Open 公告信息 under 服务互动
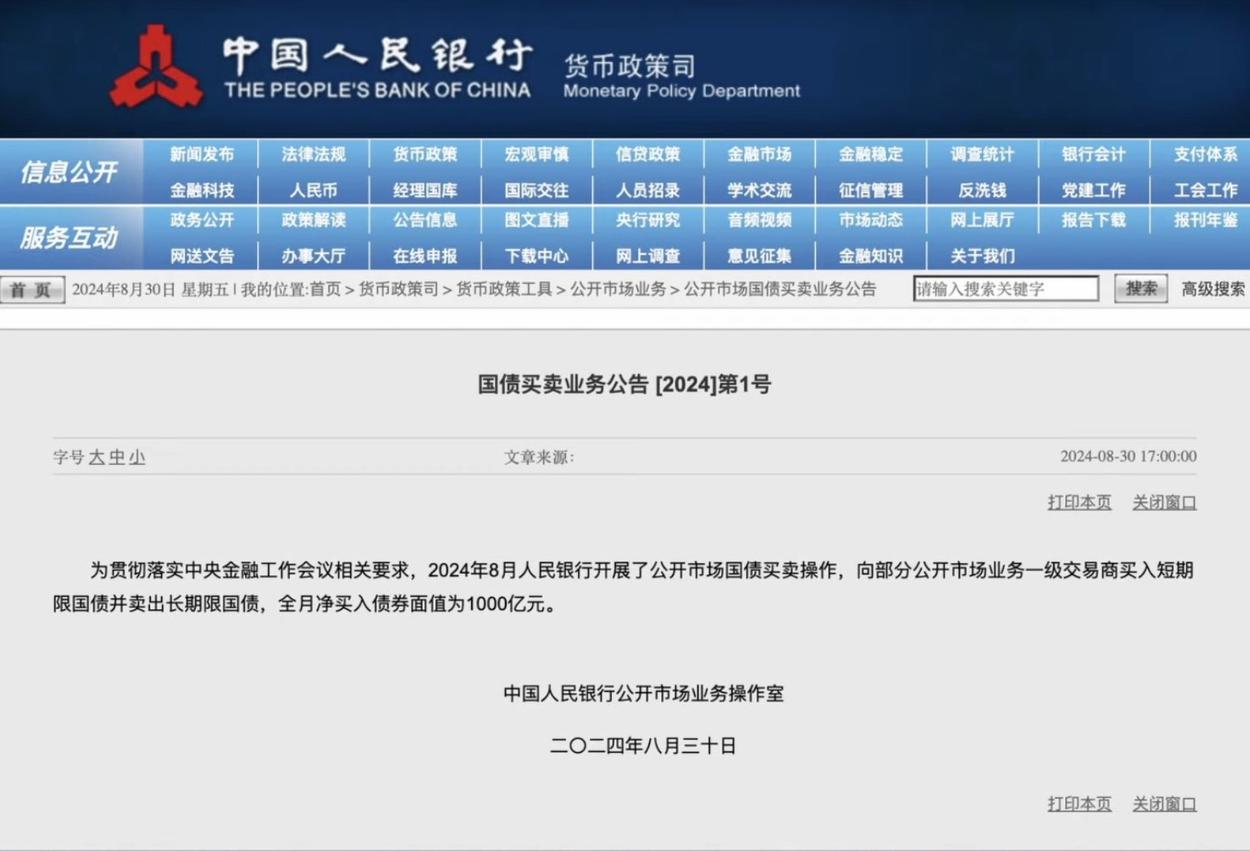The image size is (1250, 852). [425, 220]
